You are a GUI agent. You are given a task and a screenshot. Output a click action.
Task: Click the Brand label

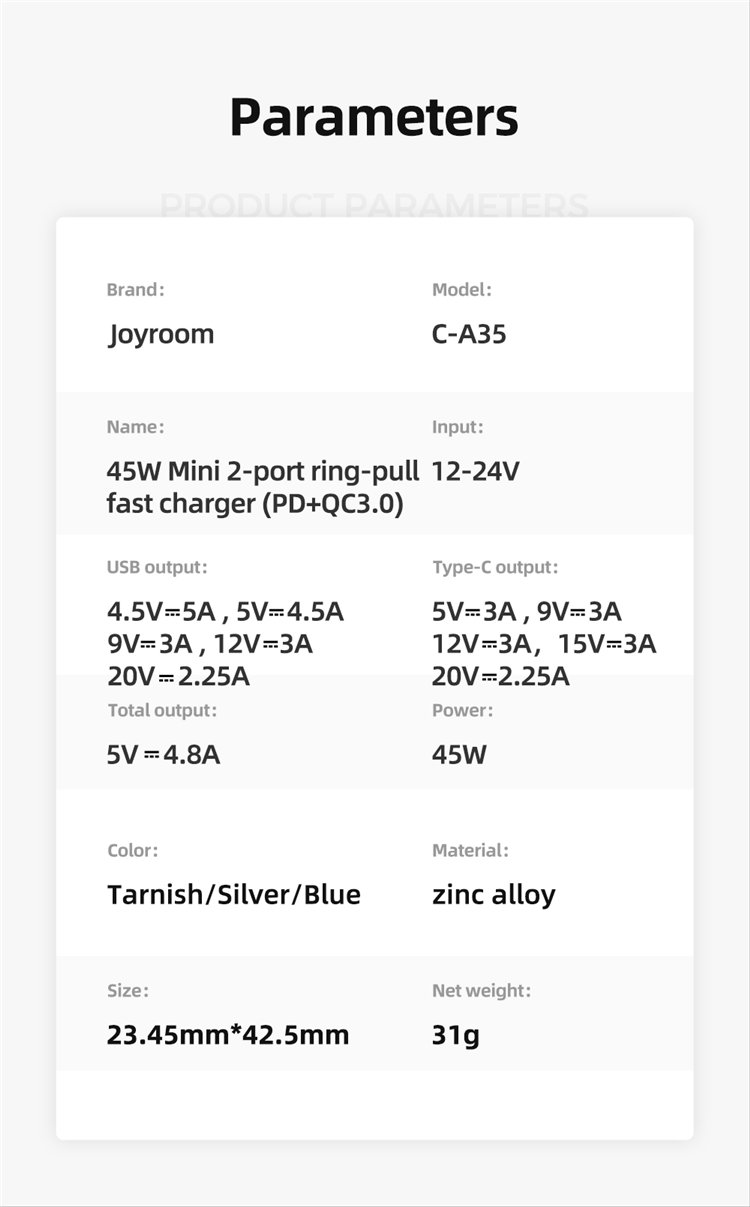(135, 290)
